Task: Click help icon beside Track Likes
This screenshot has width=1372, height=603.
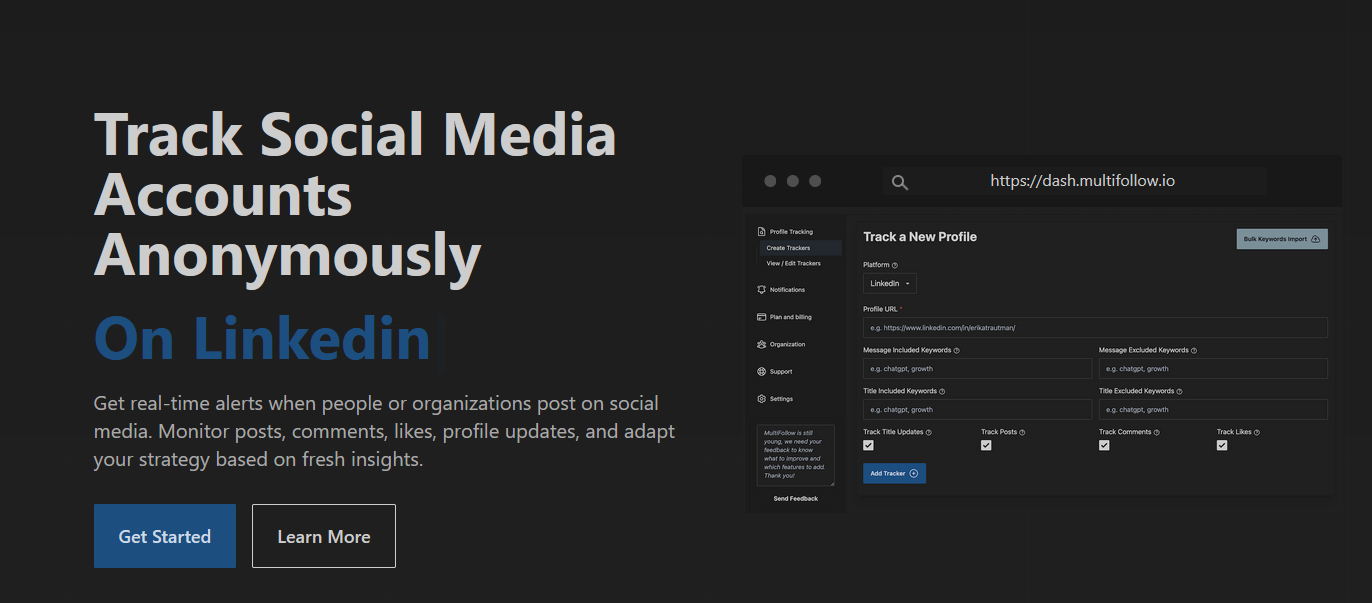Action: pyautogui.click(x=1257, y=432)
